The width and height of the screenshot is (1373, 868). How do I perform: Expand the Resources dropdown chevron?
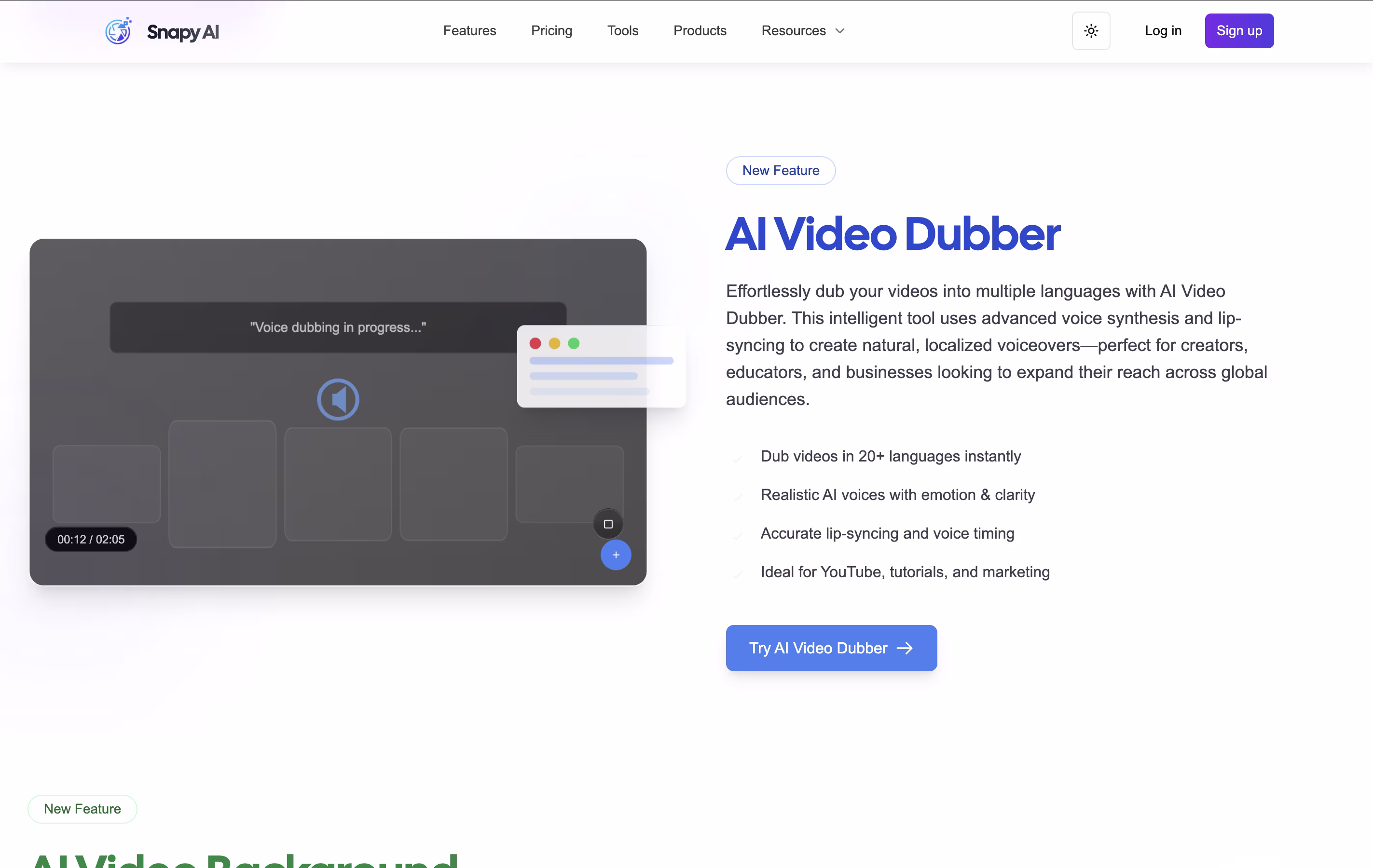pyautogui.click(x=840, y=31)
